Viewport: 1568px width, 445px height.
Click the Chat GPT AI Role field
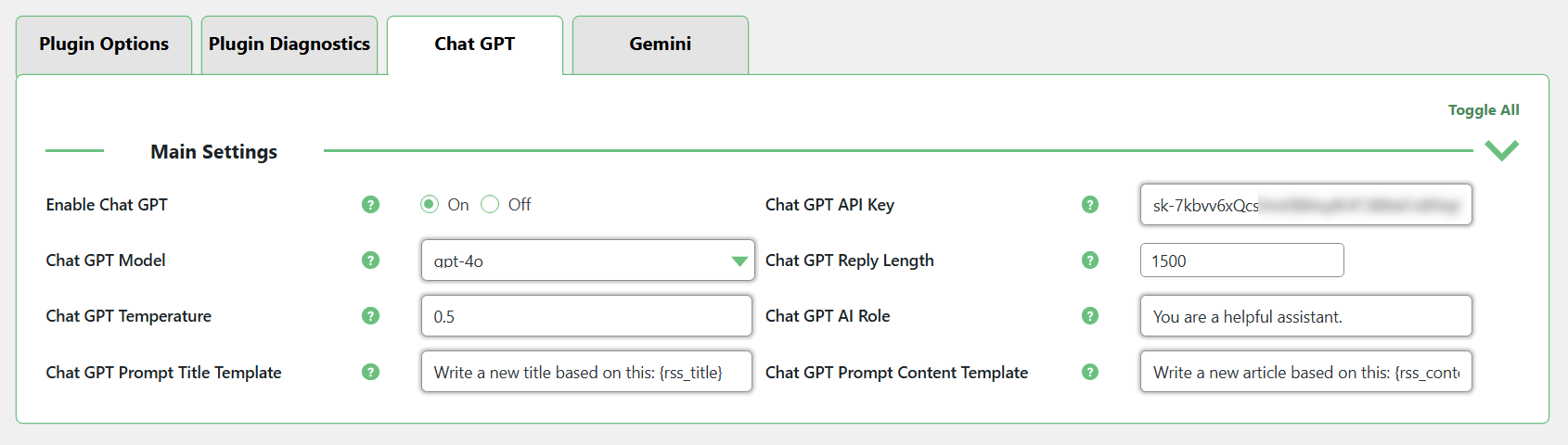click(1305, 316)
